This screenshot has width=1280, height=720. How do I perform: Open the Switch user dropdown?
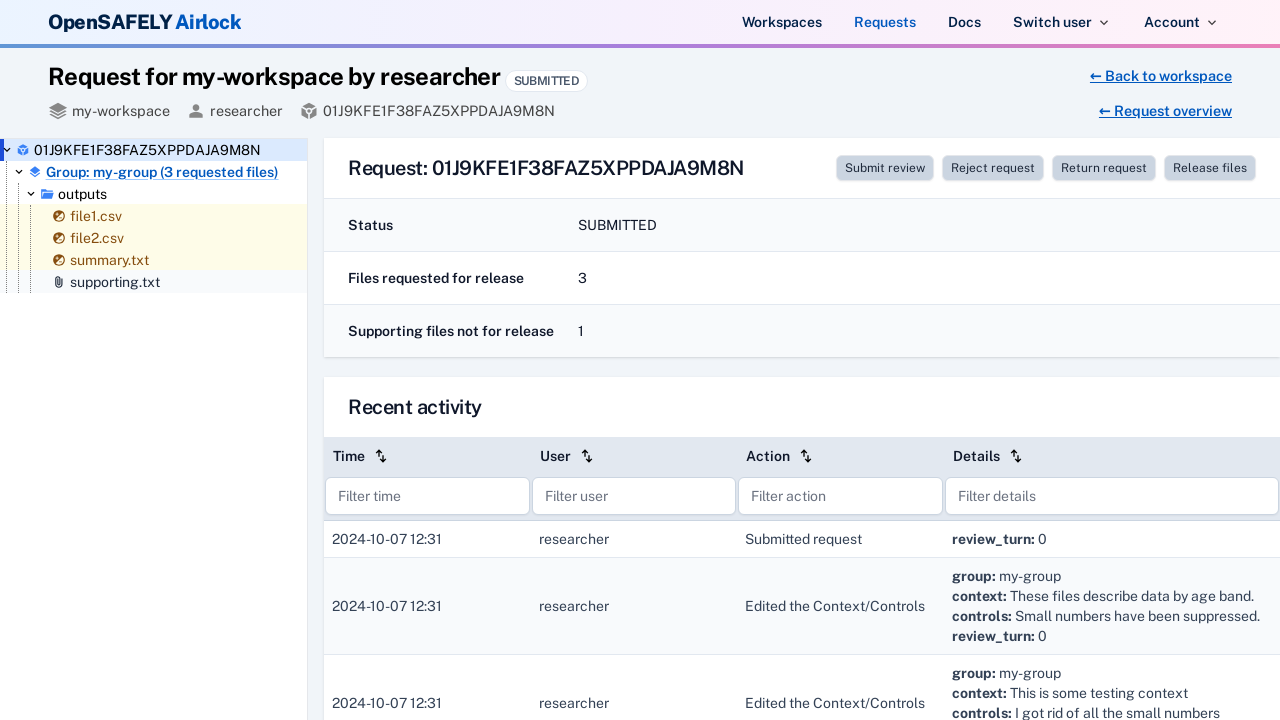pyautogui.click(x=1060, y=22)
